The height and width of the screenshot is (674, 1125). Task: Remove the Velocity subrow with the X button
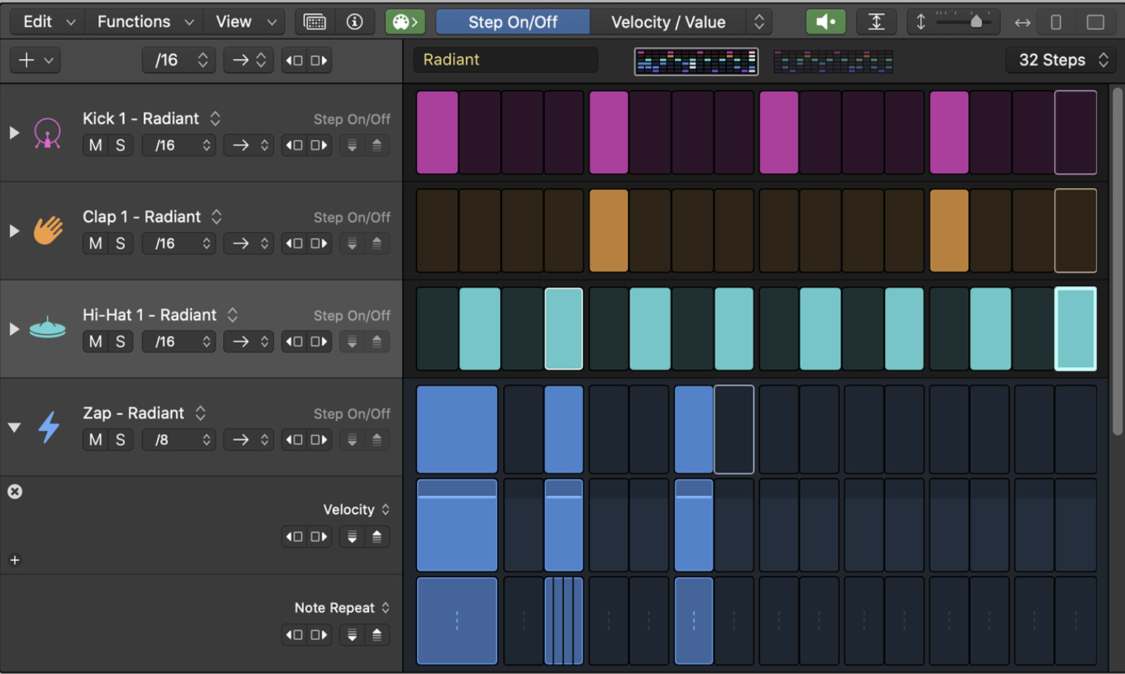tap(14, 490)
